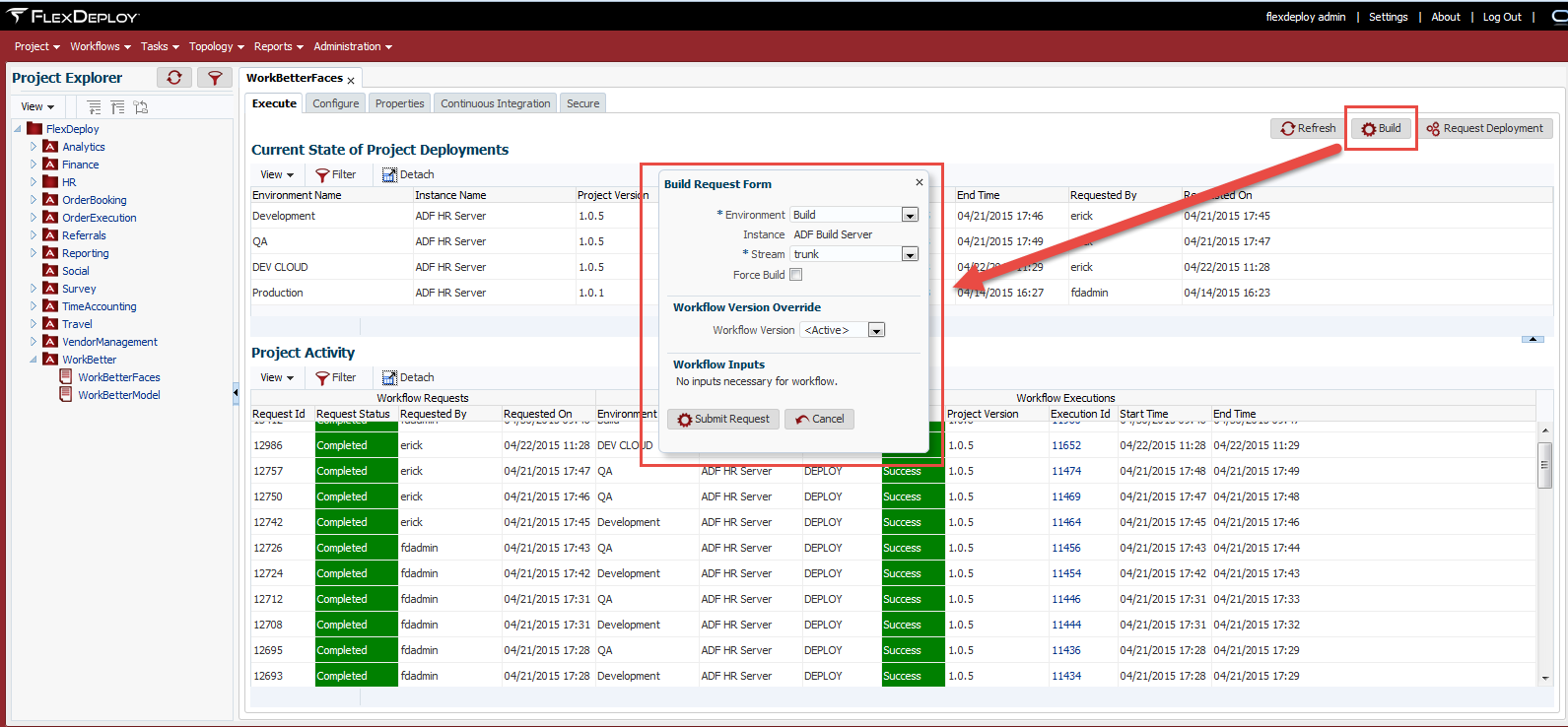Expand the OrderBooking tree node
The image size is (1568, 727).
coord(33,200)
